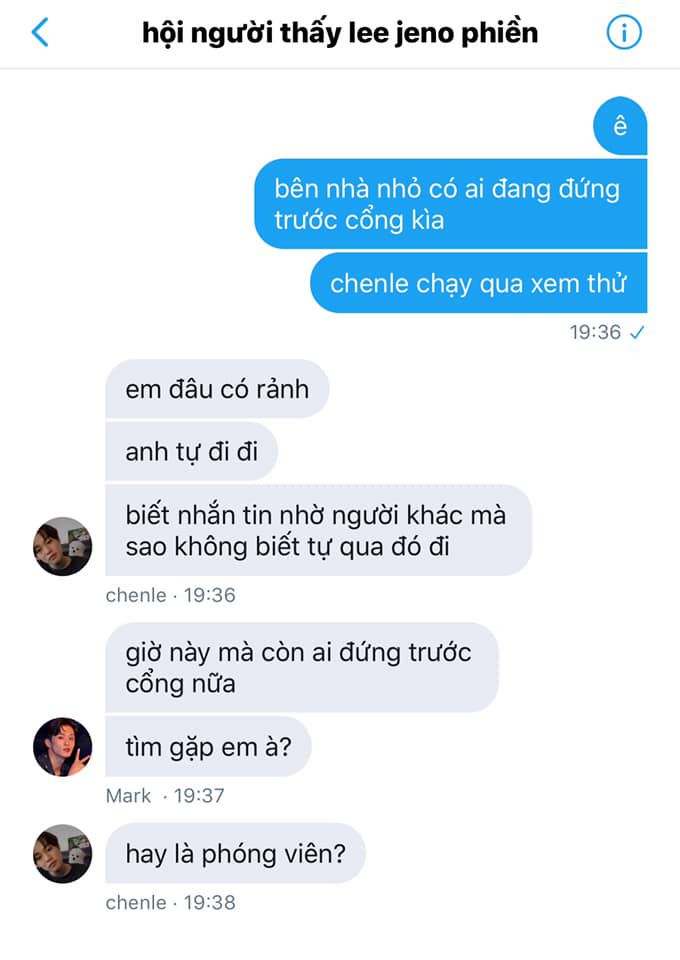The height and width of the screenshot is (960, 680).
Task: Tap the 'chenle chạy qua xem thử' bubble
Action: click(479, 283)
